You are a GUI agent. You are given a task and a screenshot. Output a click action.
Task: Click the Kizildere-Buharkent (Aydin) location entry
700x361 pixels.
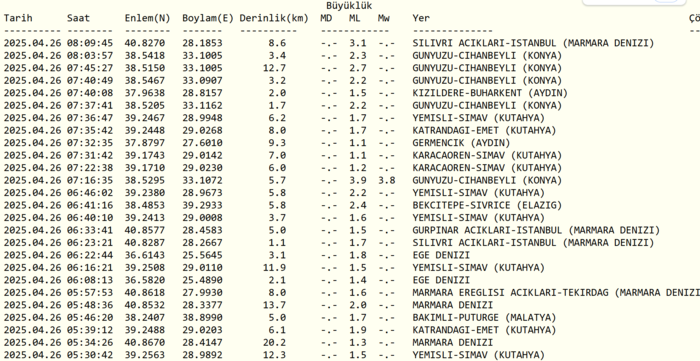490,93
